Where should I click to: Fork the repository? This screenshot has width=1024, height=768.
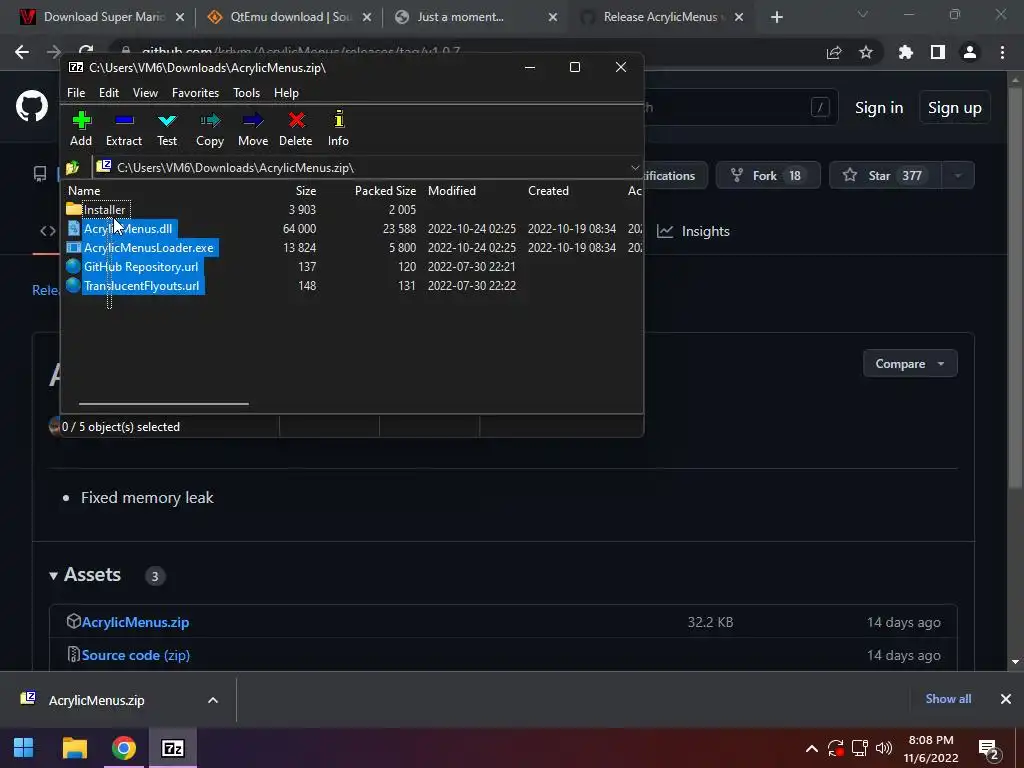(767, 176)
